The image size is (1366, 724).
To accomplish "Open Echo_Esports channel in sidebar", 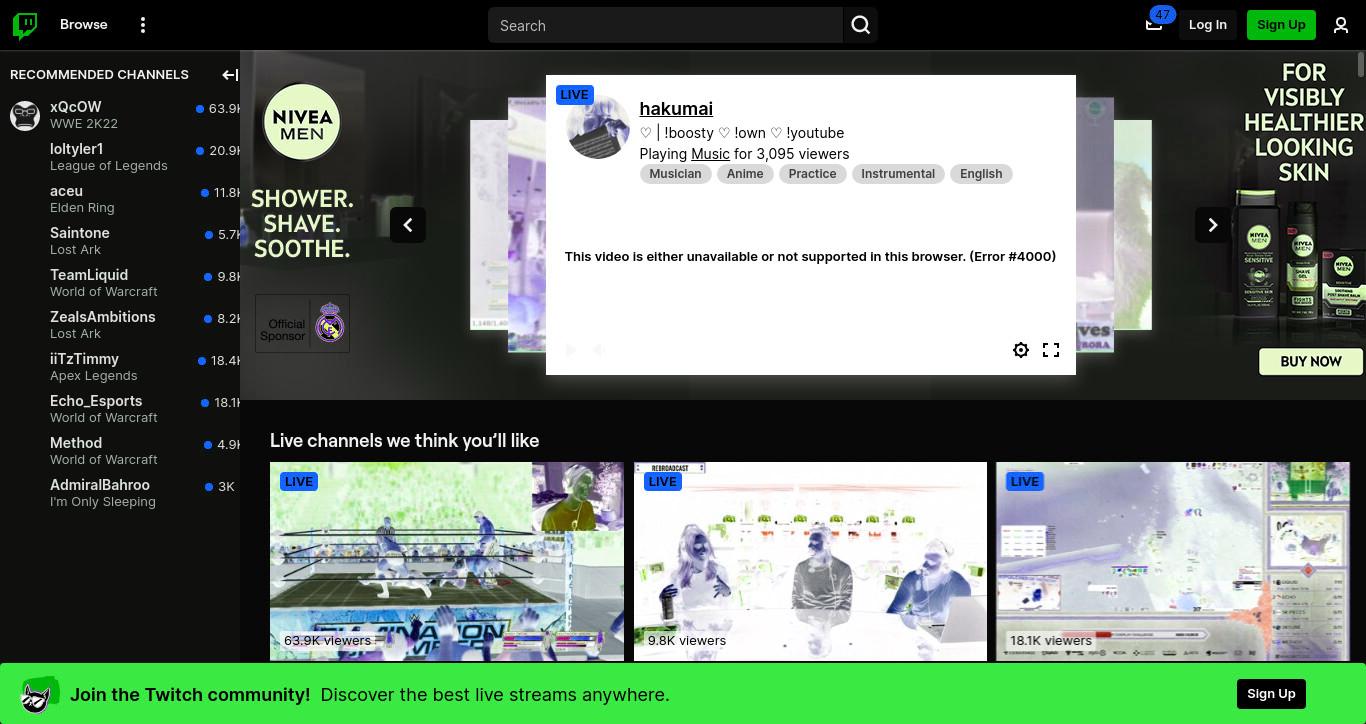I will pos(120,409).
